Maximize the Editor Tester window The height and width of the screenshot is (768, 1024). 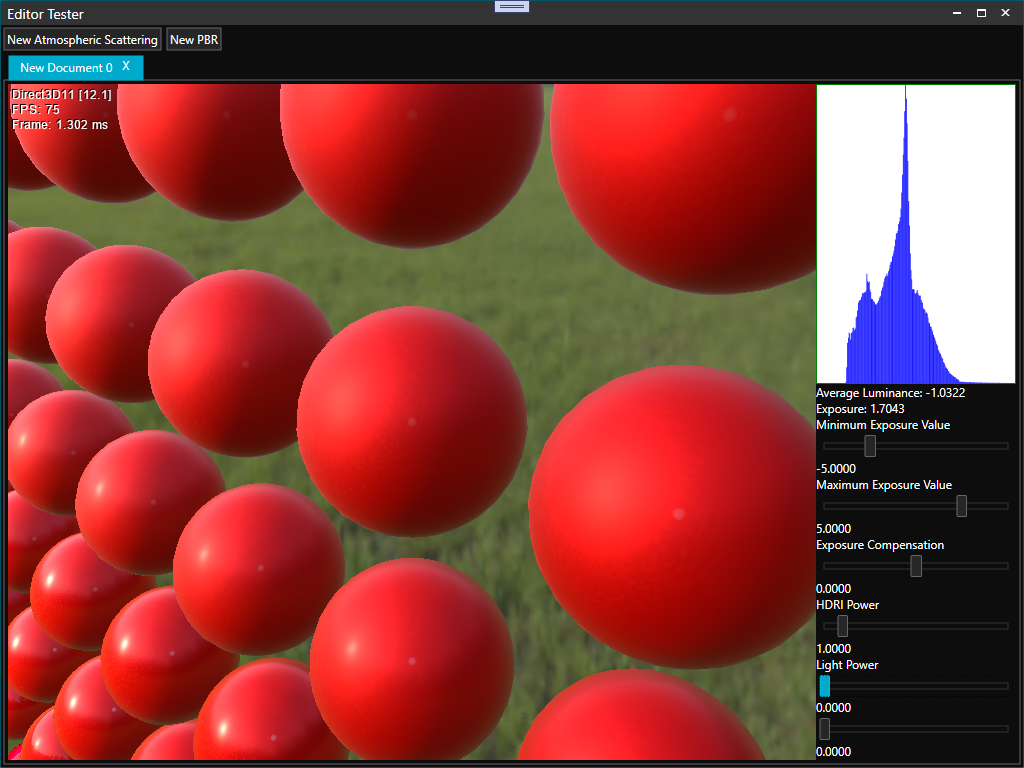pos(981,13)
